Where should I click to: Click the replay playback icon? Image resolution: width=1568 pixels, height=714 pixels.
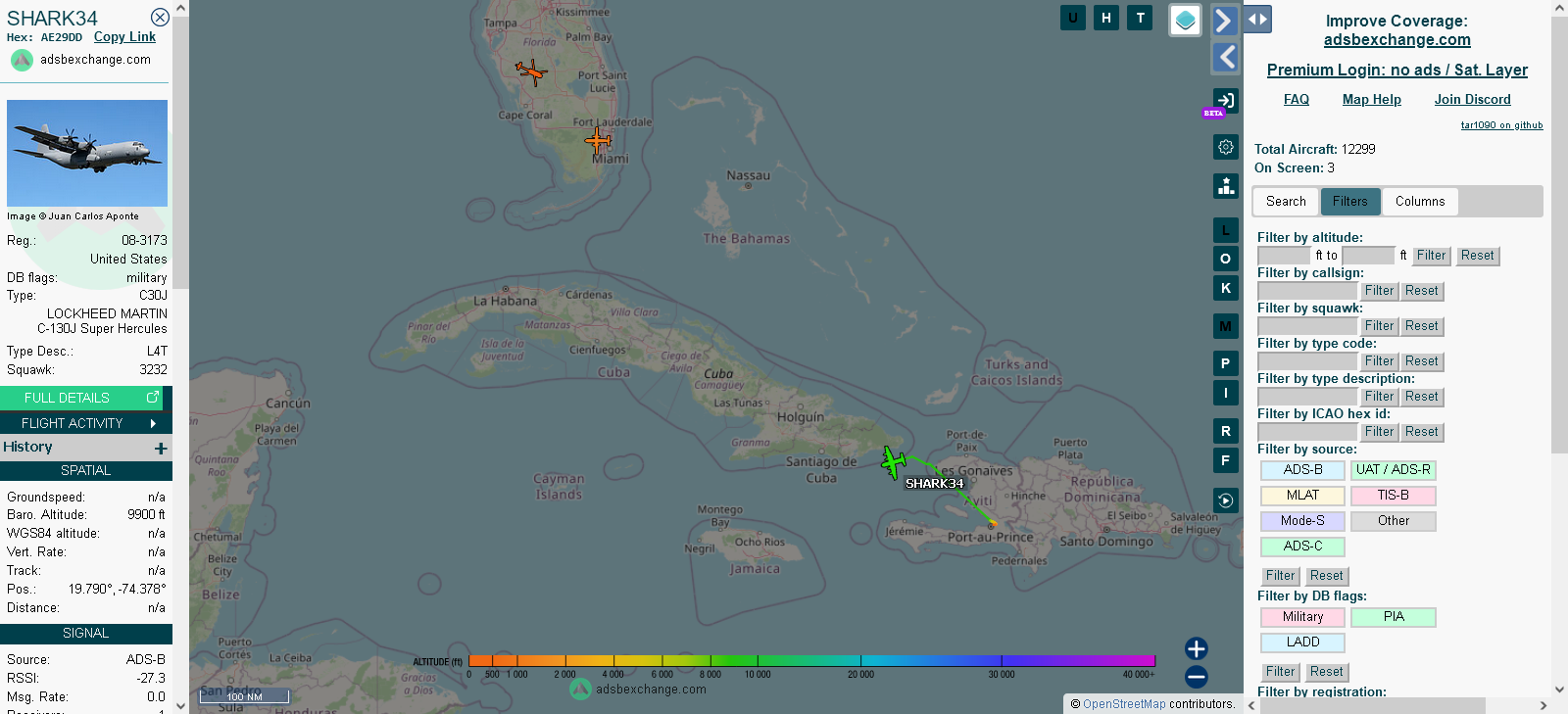1226,500
